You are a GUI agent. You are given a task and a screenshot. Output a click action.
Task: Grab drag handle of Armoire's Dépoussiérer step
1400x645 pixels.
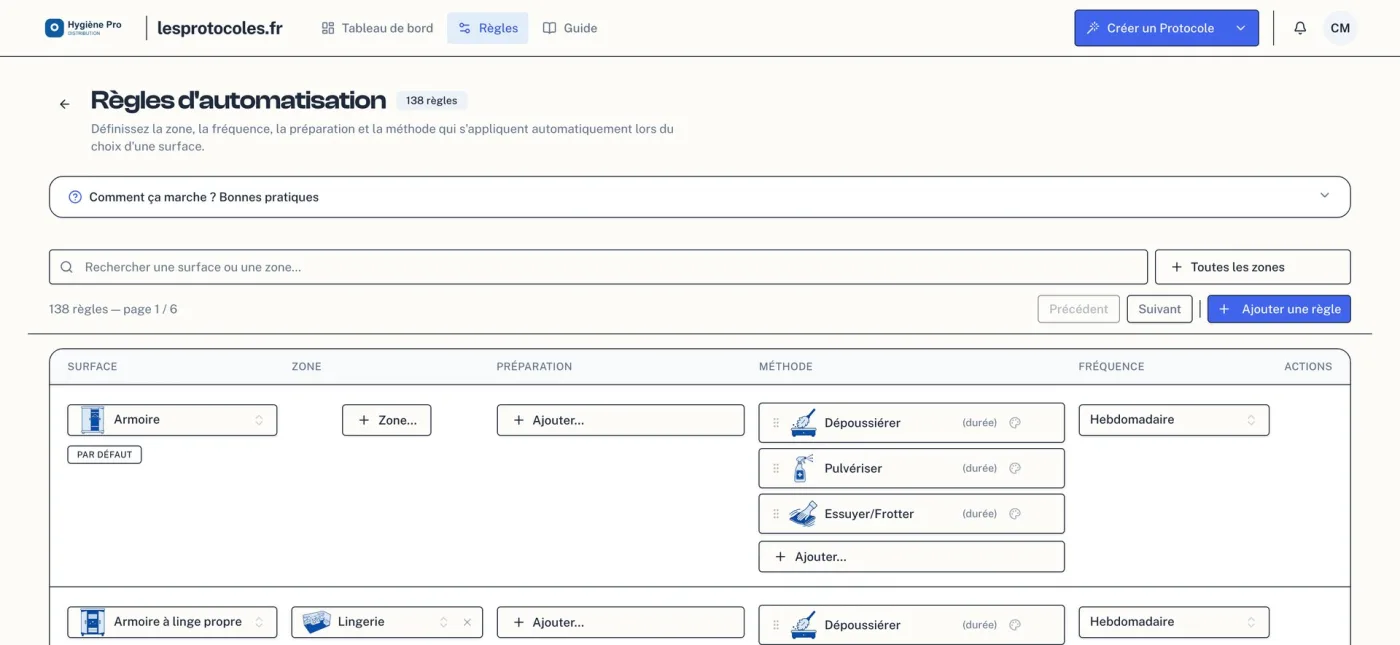point(776,423)
